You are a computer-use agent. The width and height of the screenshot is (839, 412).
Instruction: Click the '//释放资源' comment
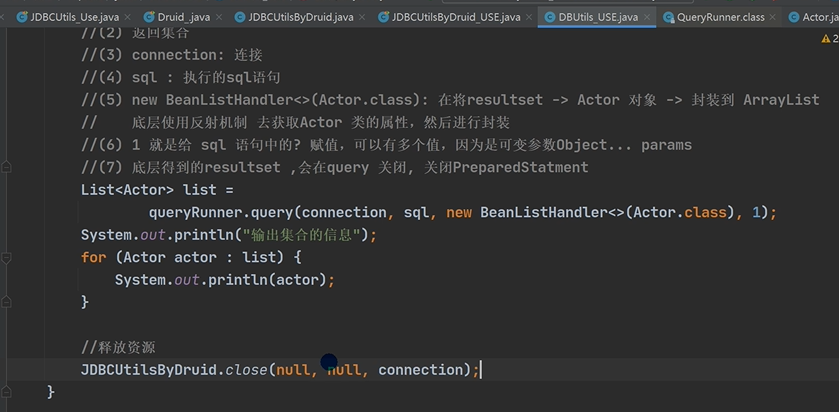tap(118, 347)
